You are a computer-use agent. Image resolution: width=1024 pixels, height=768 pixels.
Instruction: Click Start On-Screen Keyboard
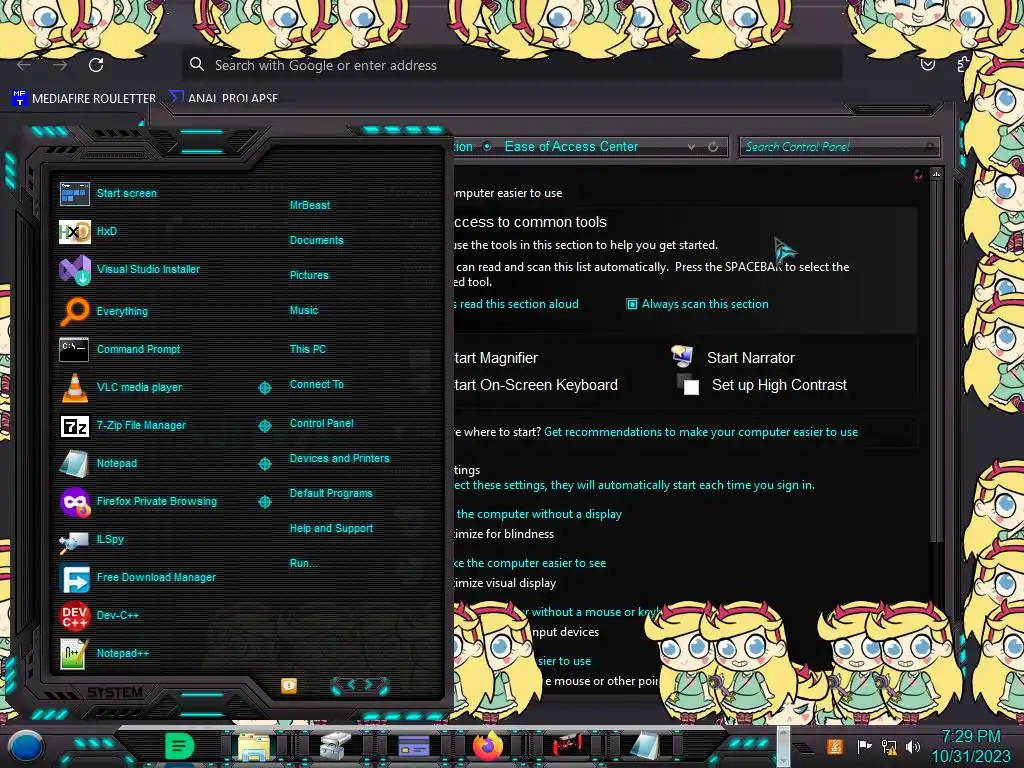tap(536, 385)
